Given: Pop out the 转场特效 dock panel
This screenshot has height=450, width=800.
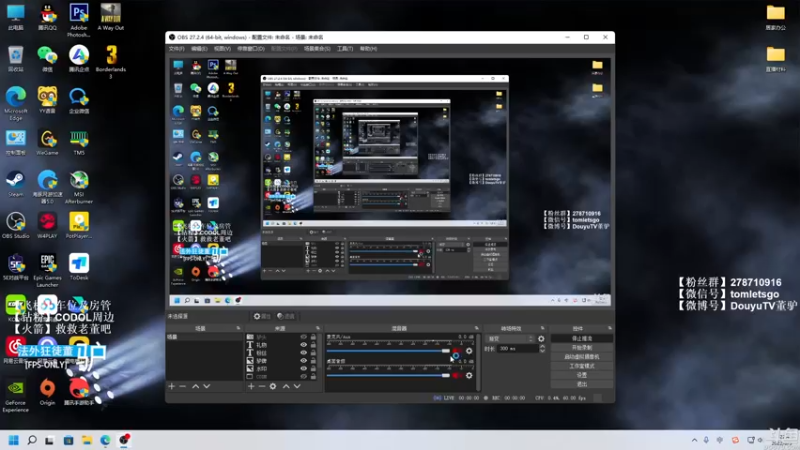Looking at the screenshot, I should point(542,328).
